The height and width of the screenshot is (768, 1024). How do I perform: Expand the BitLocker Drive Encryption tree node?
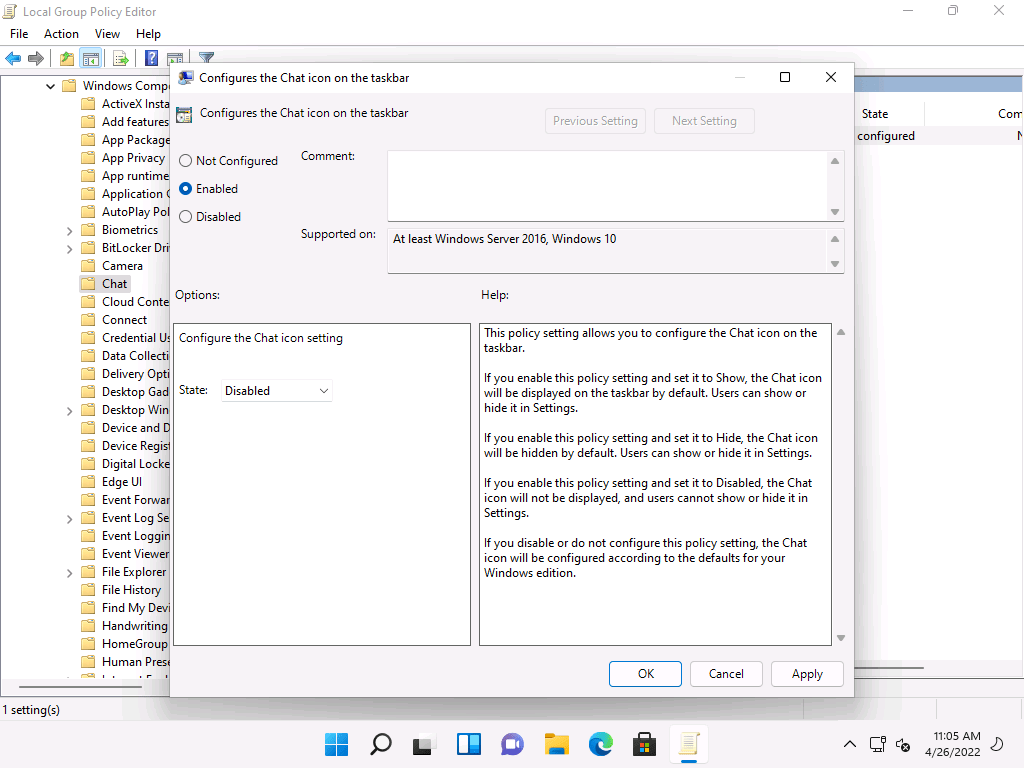coord(69,248)
